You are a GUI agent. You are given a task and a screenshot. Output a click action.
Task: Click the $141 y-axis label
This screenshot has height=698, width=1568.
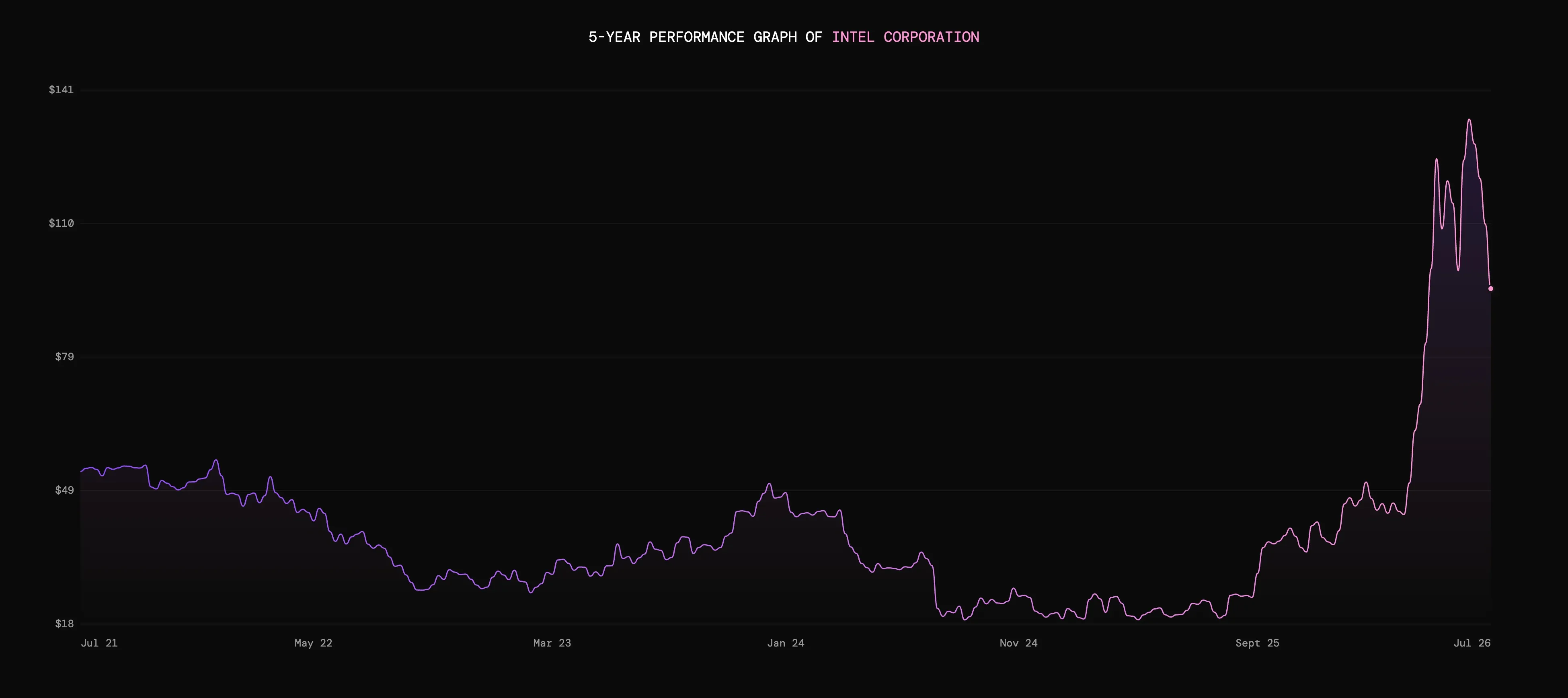click(61, 90)
